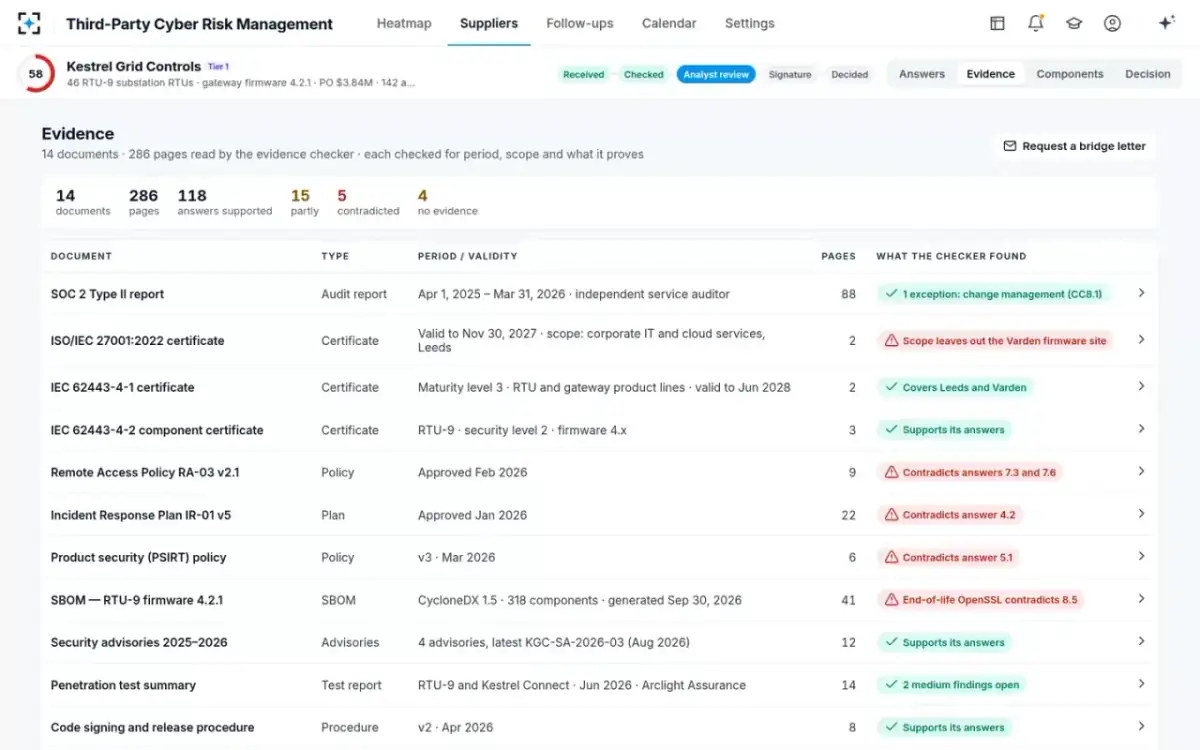Go to the Heatmap tab

coord(404,23)
